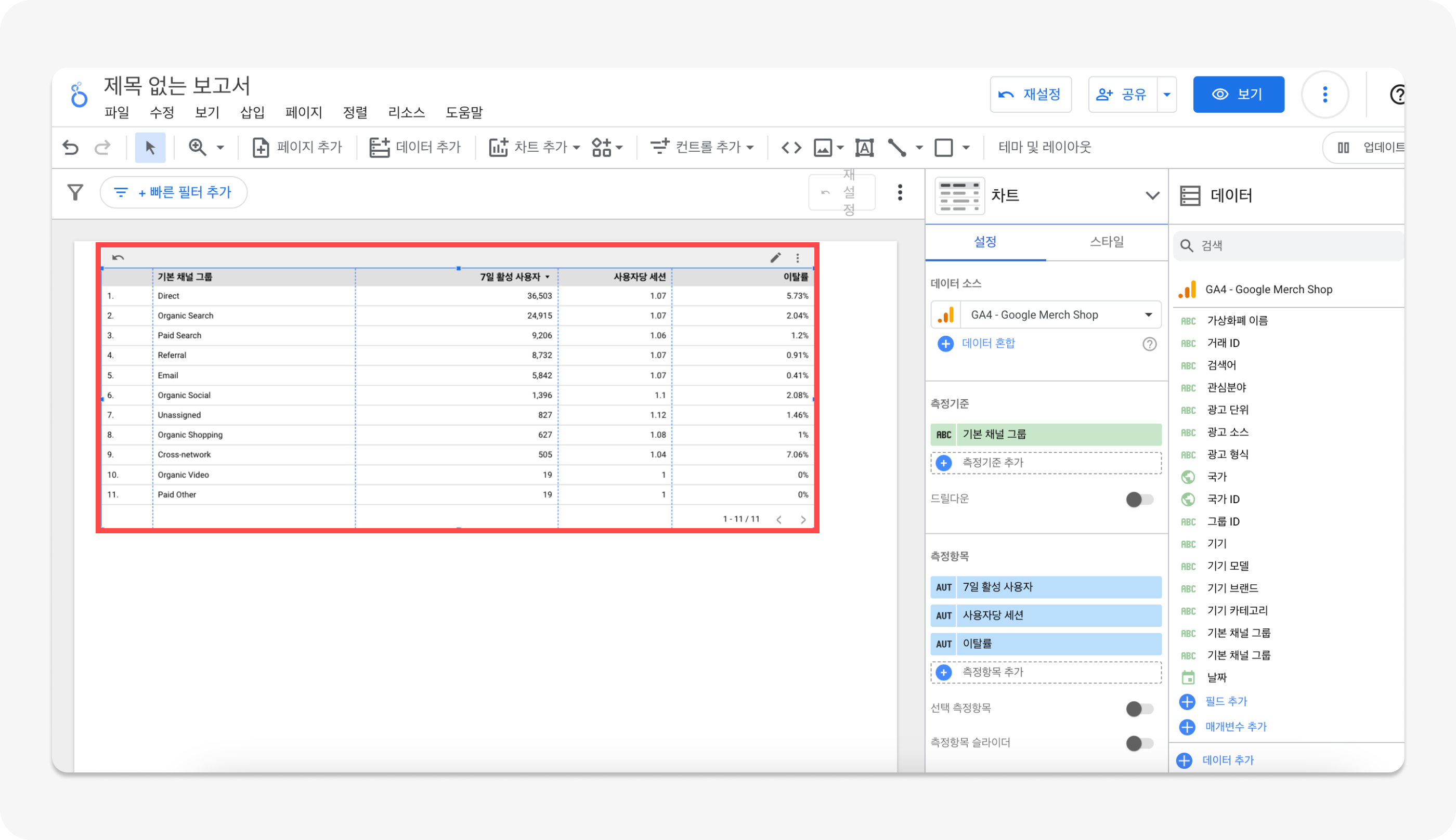Click the redo arrow in toolbar
The width and height of the screenshot is (1456, 840).
tap(103, 148)
